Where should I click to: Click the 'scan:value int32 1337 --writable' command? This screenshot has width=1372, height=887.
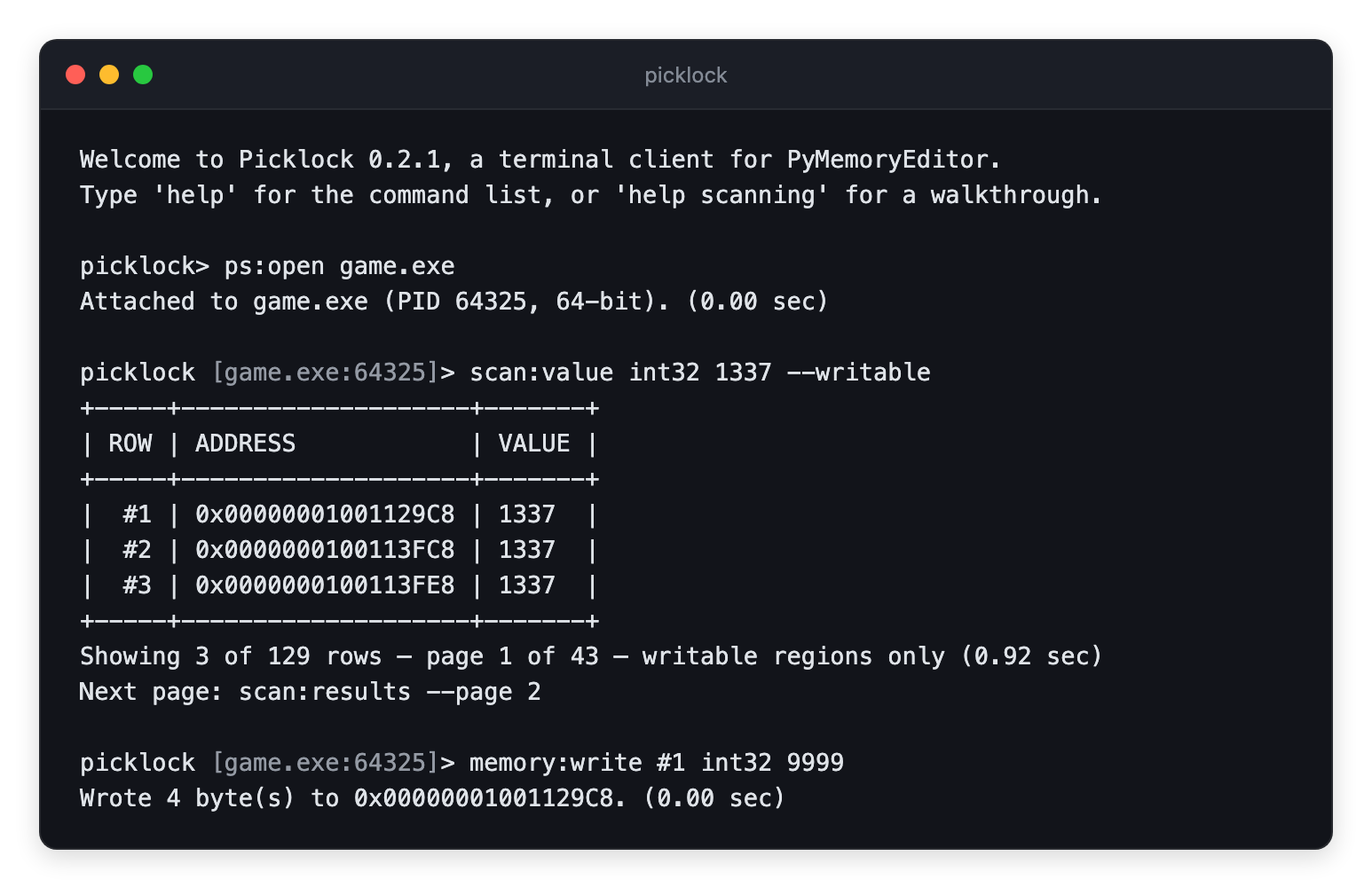pyautogui.click(x=700, y=373)
